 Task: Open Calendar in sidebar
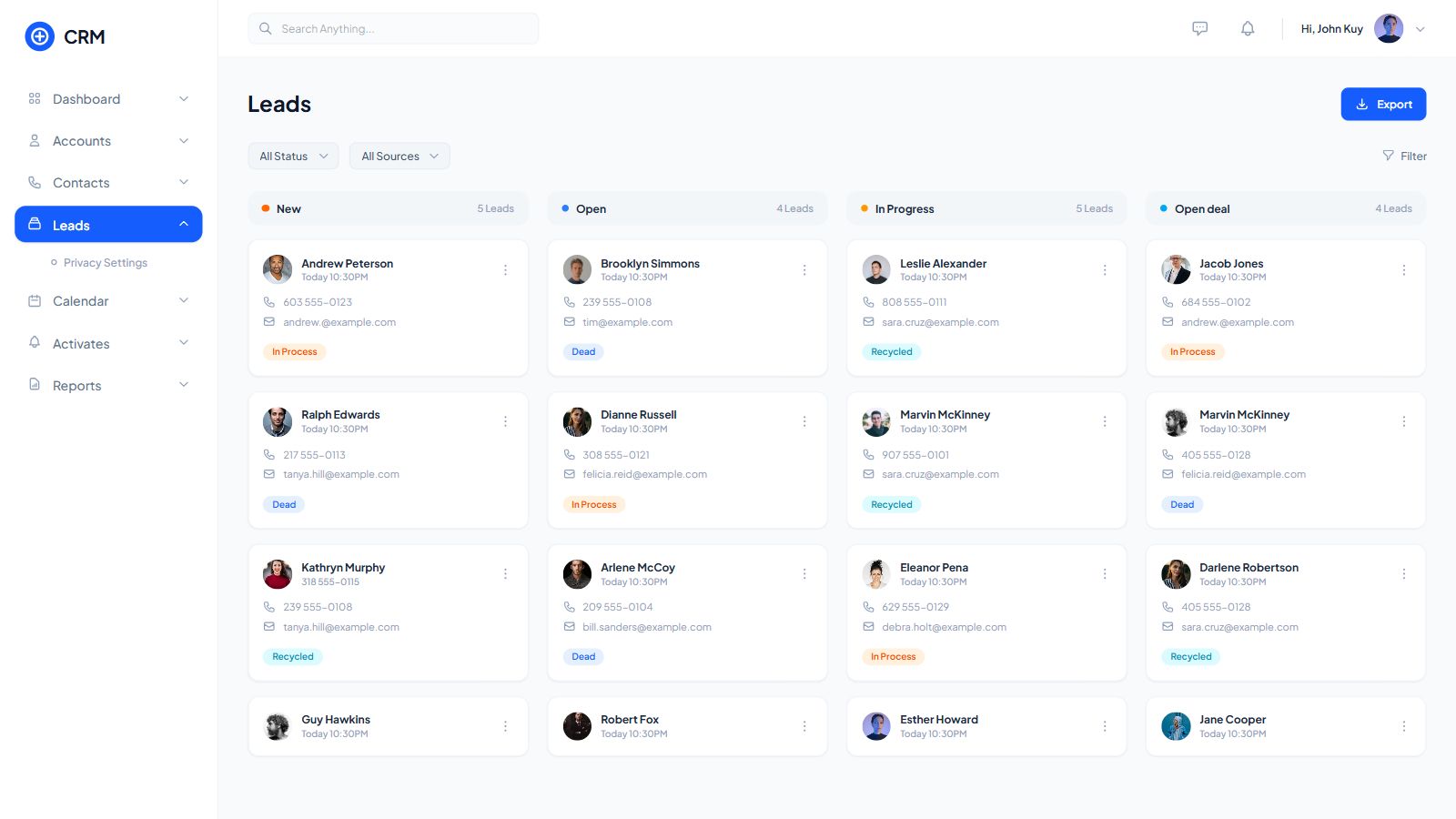[108, 301]
